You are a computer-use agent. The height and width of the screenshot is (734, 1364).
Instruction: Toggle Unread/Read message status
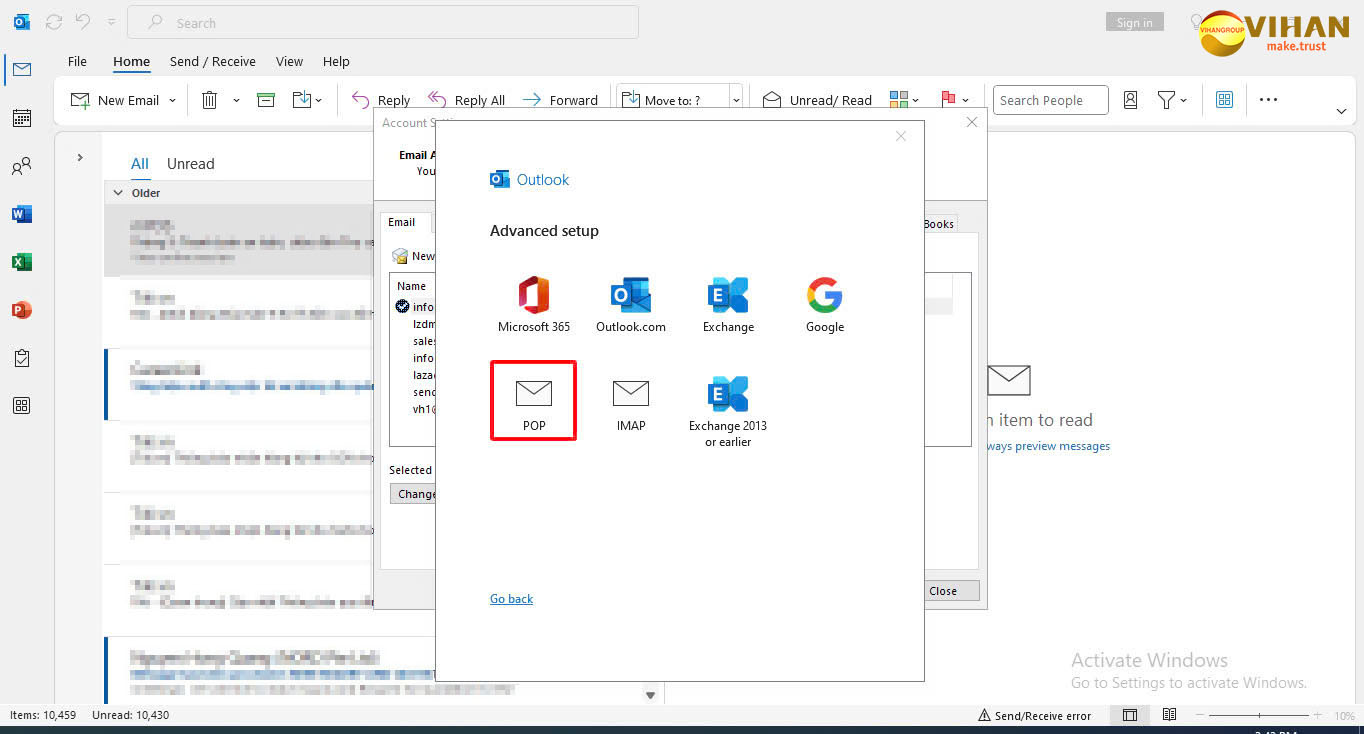[x=817, y=100]
